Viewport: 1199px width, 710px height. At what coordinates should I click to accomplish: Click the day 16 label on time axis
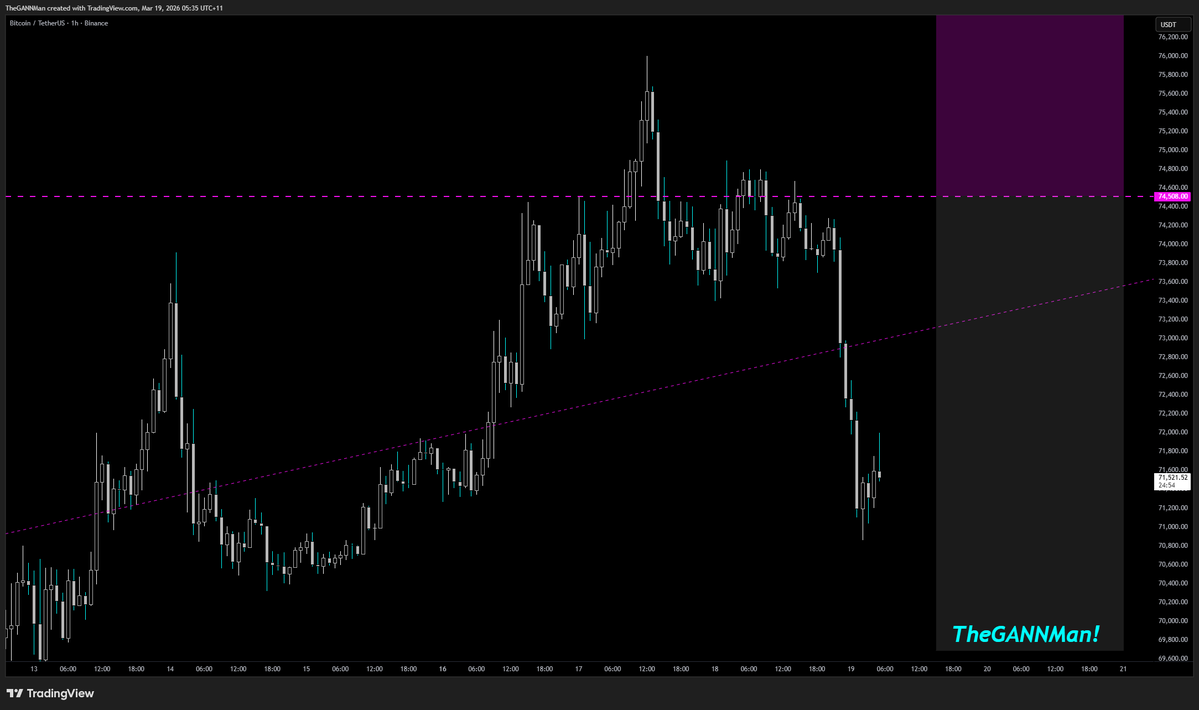click(x=442, y=669)
